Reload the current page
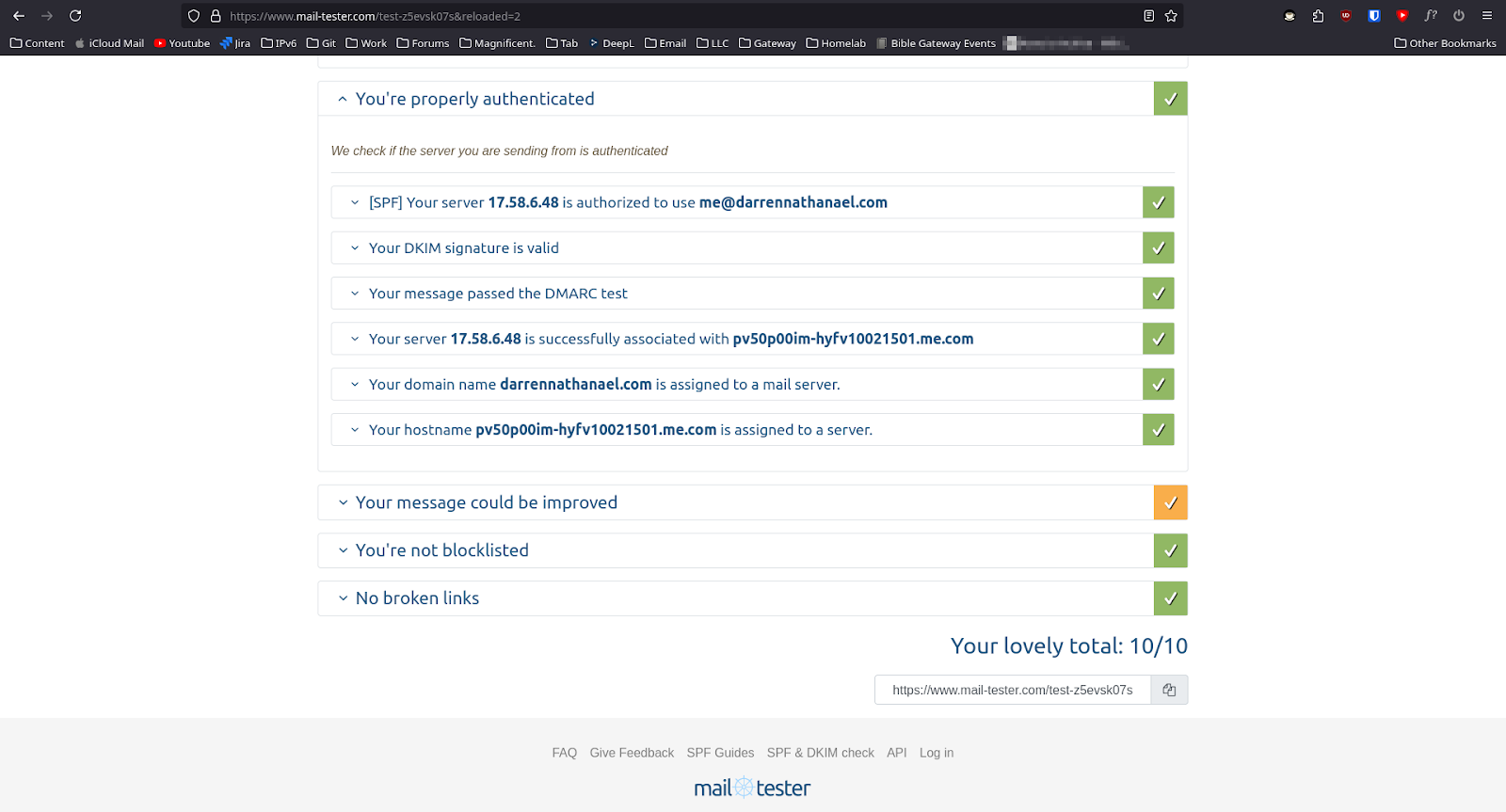The width and height of the screenshot is (1506, 812). 75,16
